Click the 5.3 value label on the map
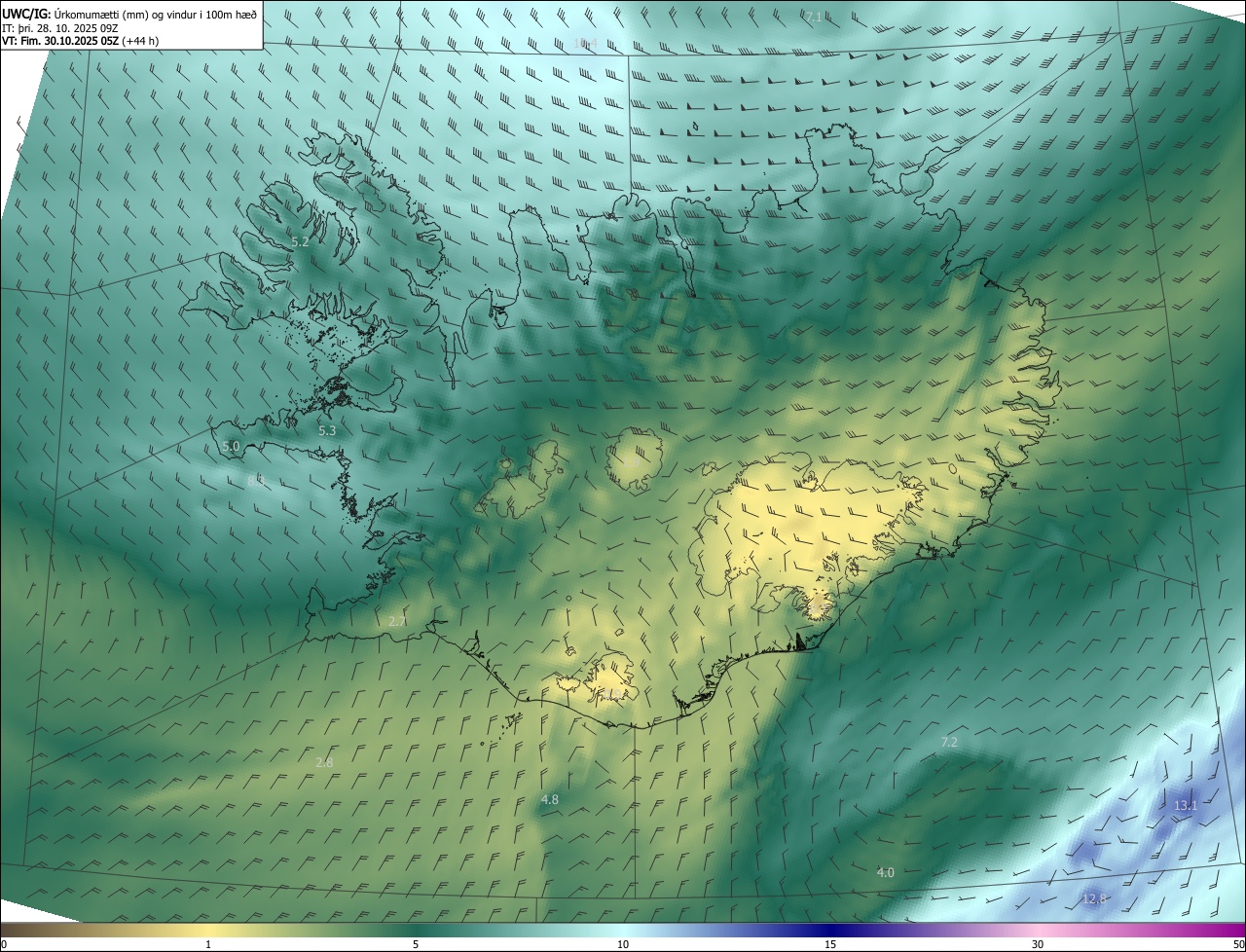 click(327, 429)
